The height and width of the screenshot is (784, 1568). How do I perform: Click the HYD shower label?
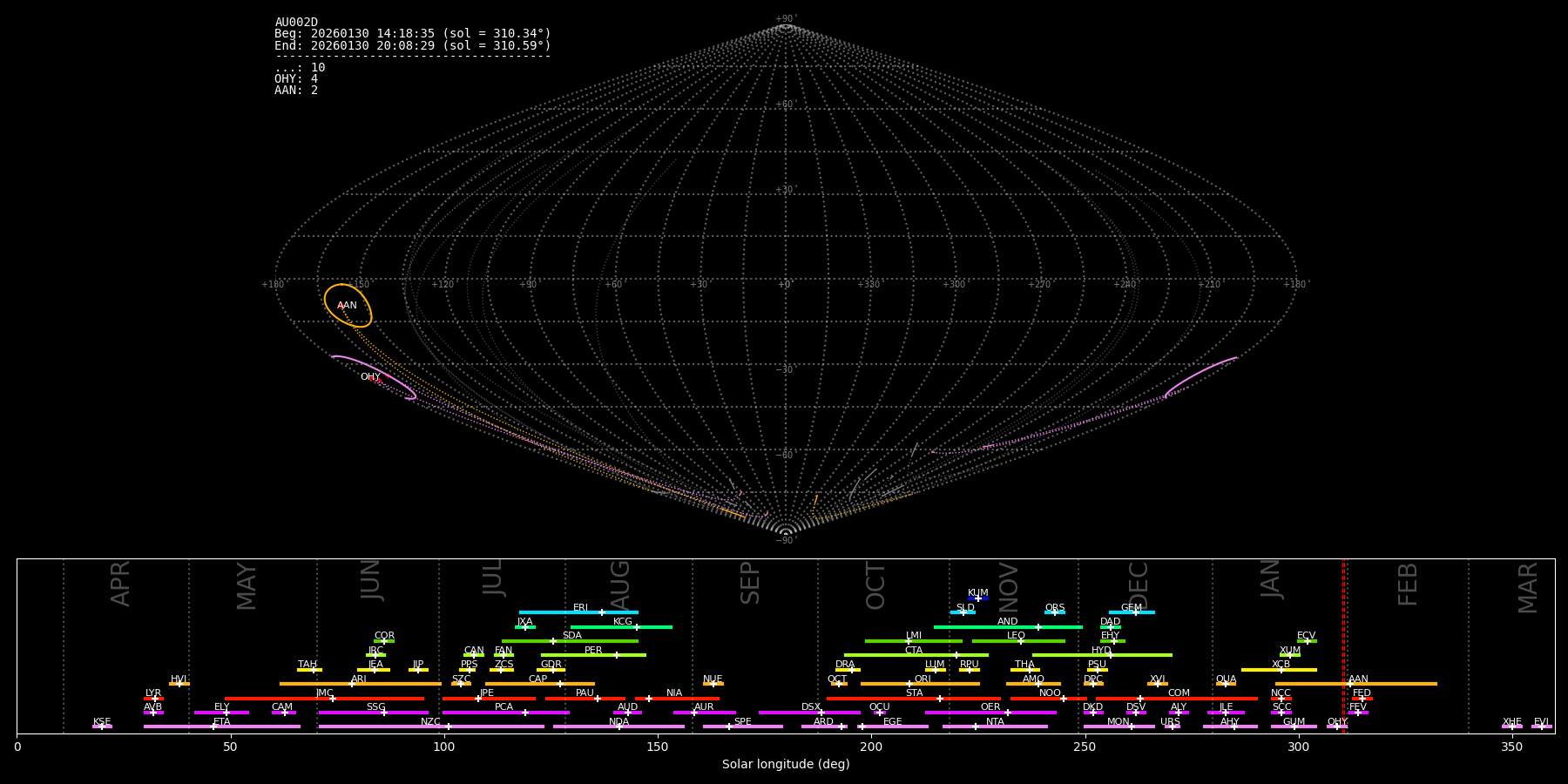[1102, 651]
